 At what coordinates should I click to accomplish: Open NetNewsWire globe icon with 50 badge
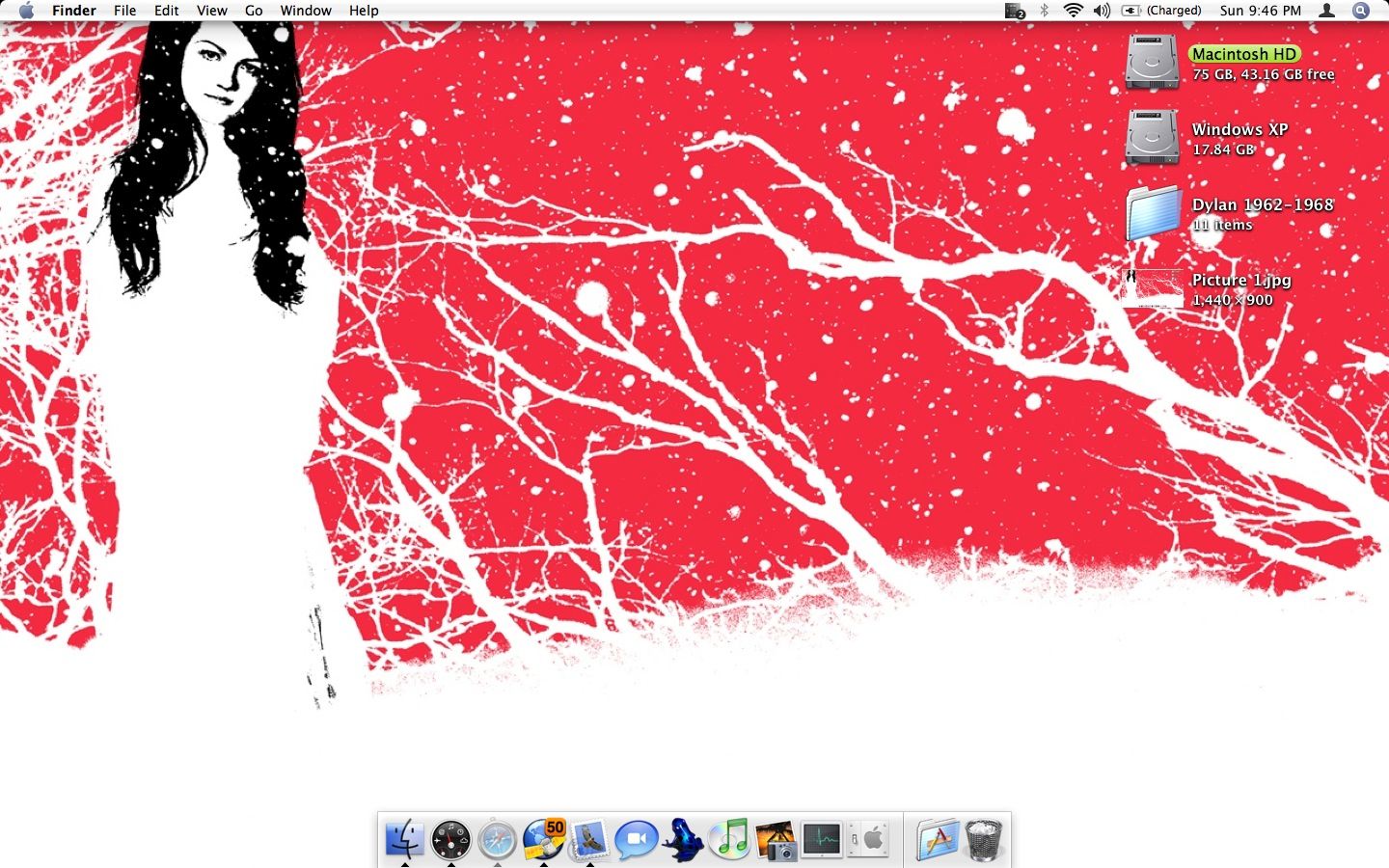pyautogui.click(x=544, y=840)
